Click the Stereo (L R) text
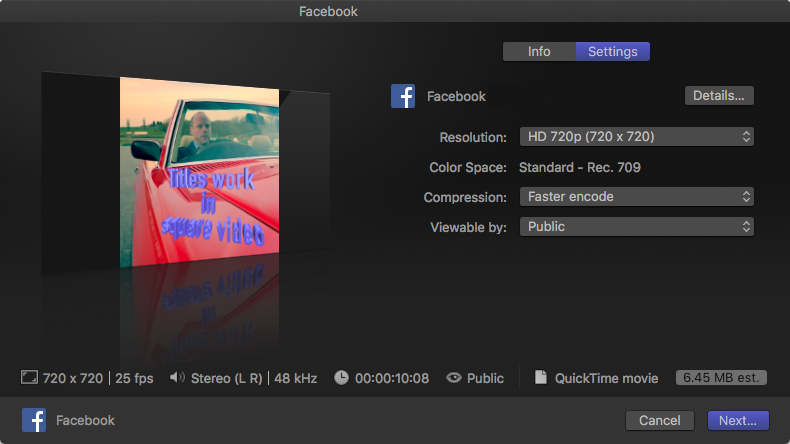The height and width of the screenshot is (444, 790). [227, 378]
